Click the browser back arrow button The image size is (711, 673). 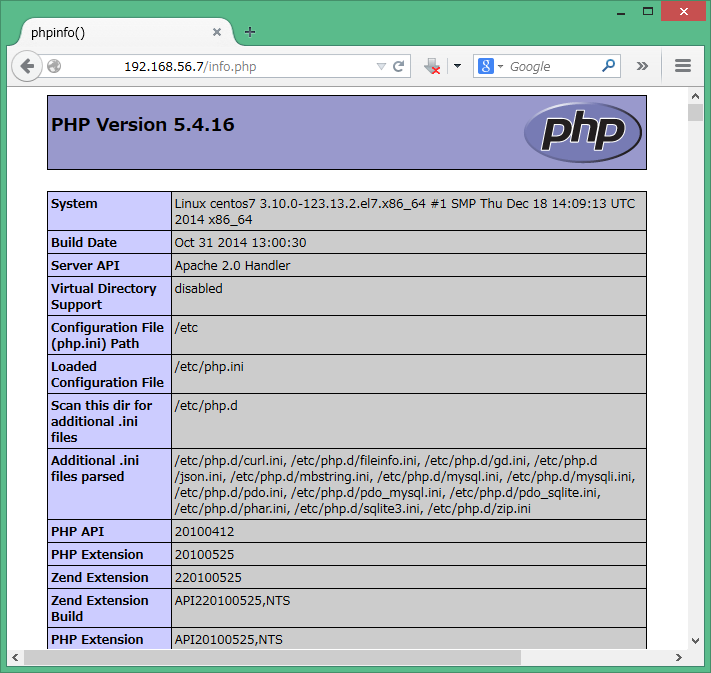pos(27,66)
